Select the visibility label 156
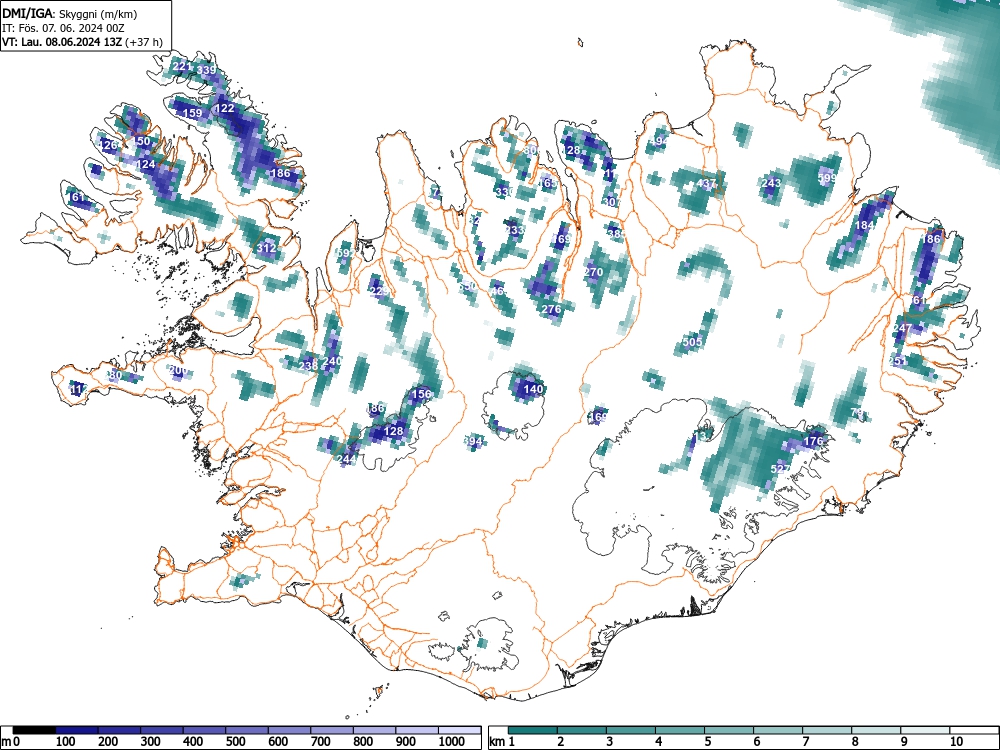This screenshot has height=750, width=1000. [x=422, y=394]
